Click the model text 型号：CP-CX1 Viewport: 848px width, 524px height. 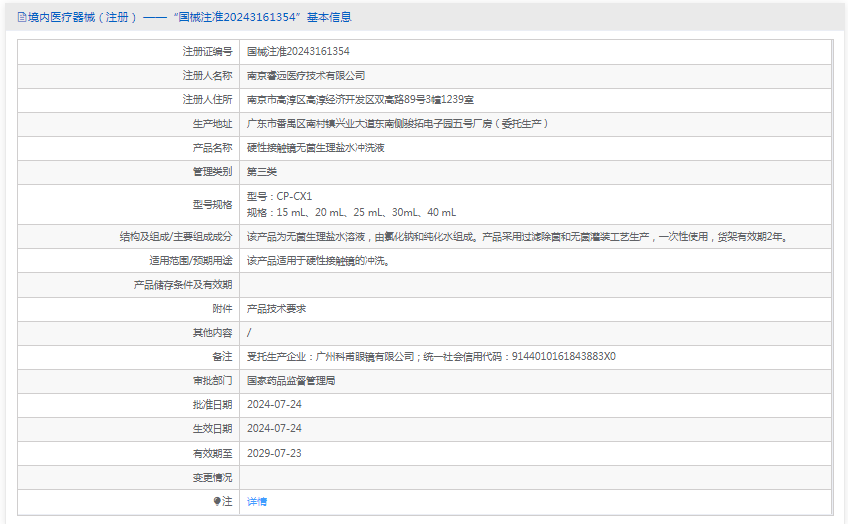(279, 196)
